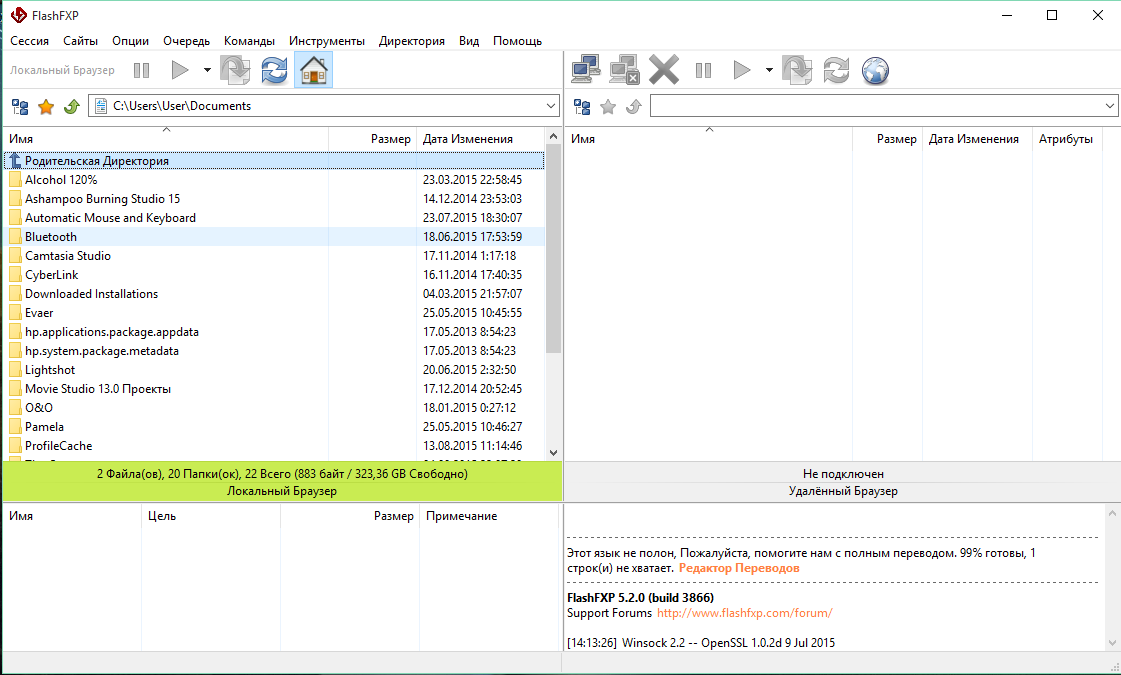Open the local folder tree icon
The image size is (1121, 675).
pyautogui.click(x=21, y=107)
